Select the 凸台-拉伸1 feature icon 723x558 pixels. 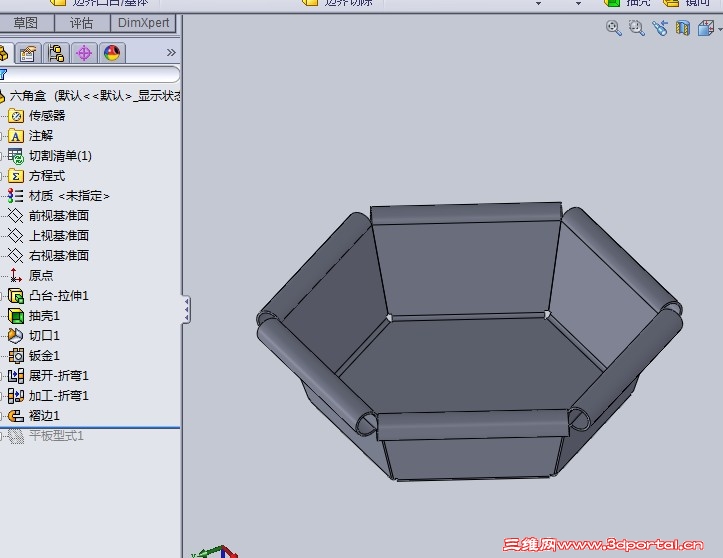[x=16, y=296]
